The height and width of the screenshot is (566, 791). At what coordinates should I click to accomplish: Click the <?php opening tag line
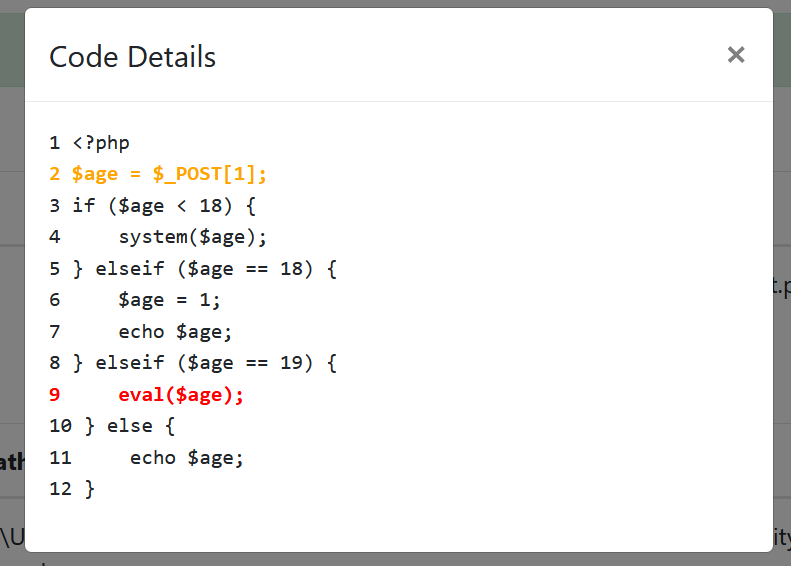point(101,143)
